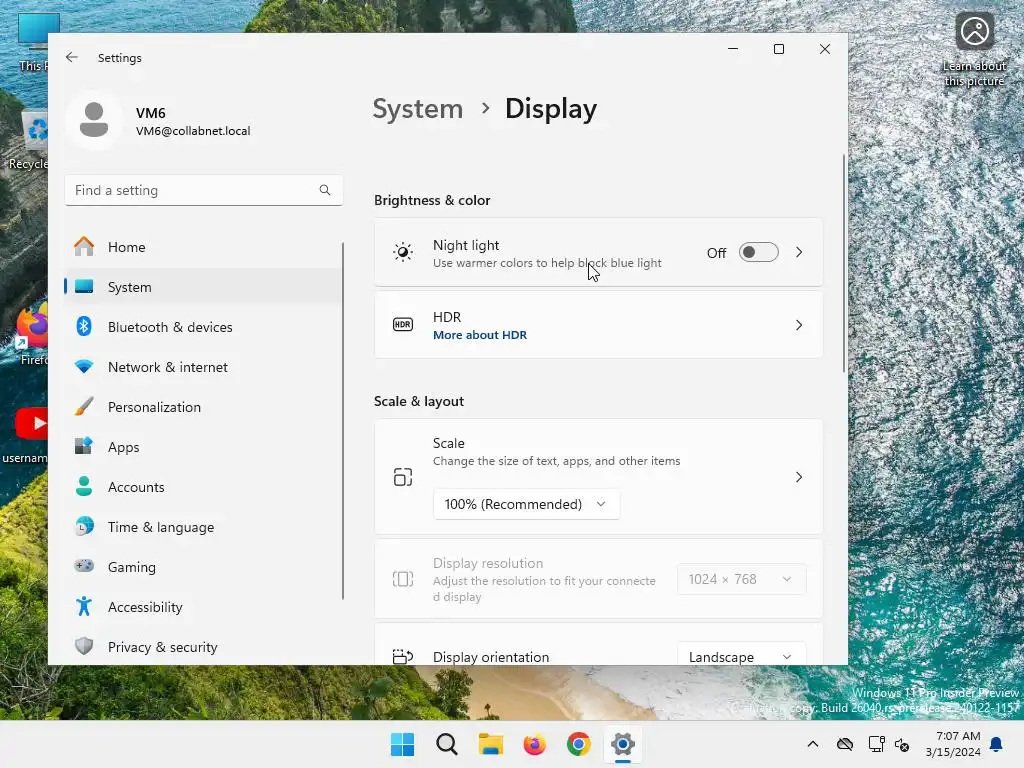Open File Explorer from taskbar

coord(490,744)
